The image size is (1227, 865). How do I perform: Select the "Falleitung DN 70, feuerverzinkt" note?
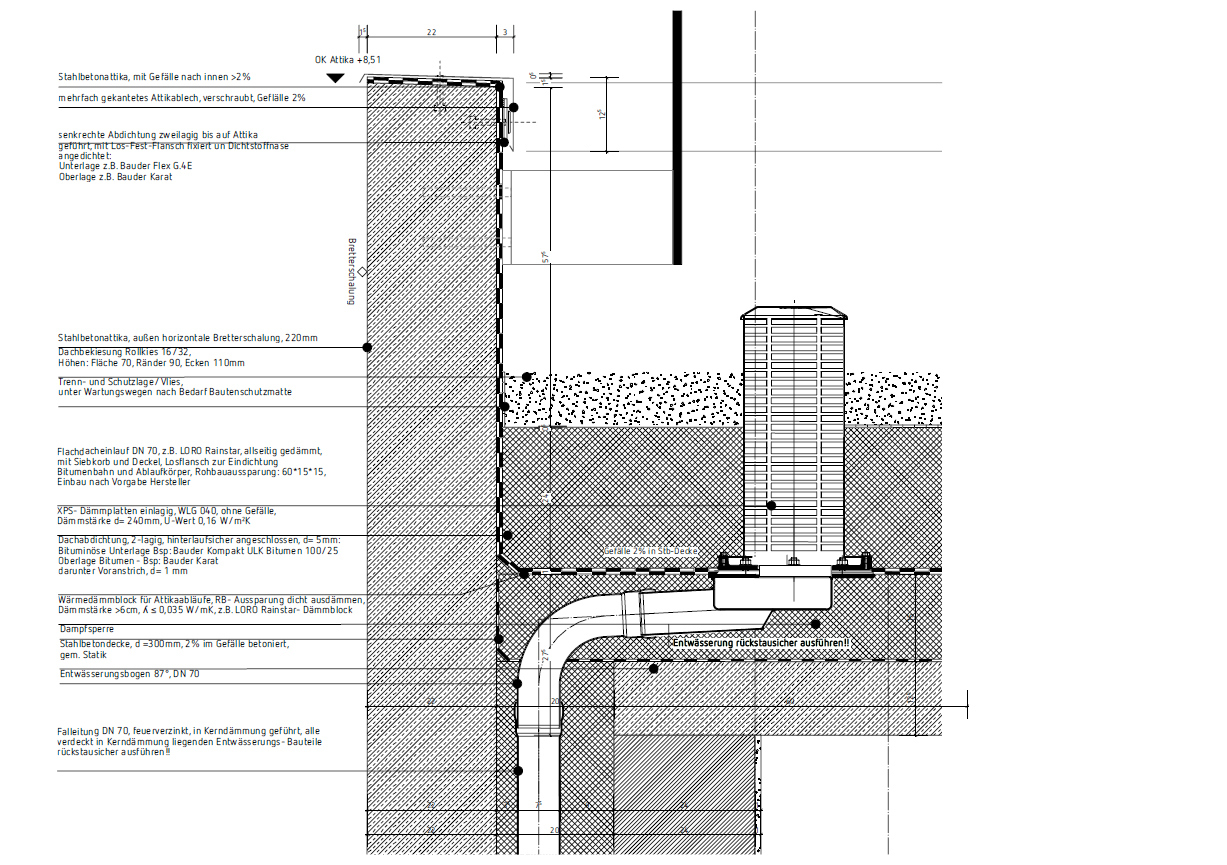pos(189,742)
